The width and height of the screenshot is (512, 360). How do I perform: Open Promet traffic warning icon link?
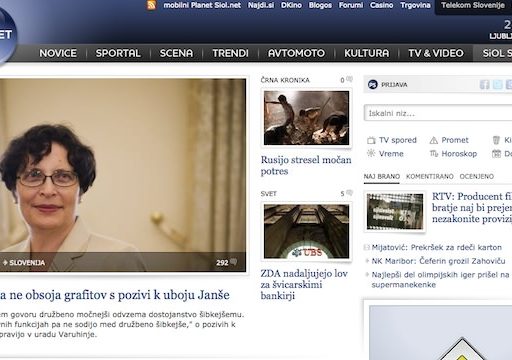(434, 140)
